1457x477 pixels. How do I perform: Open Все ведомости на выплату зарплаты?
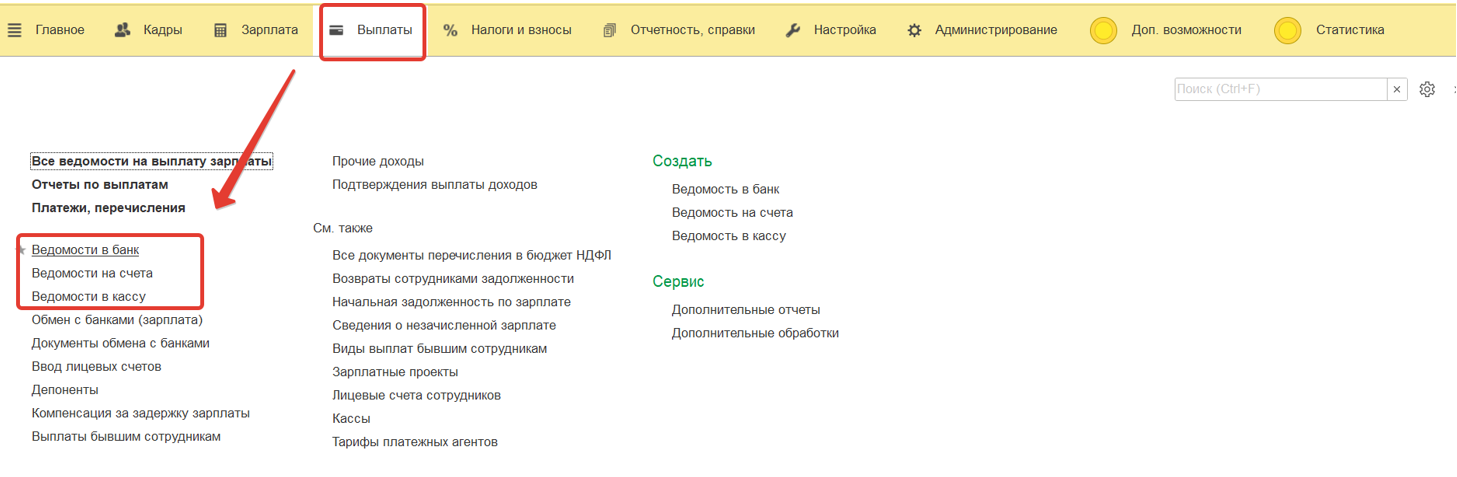coord(151,161)
